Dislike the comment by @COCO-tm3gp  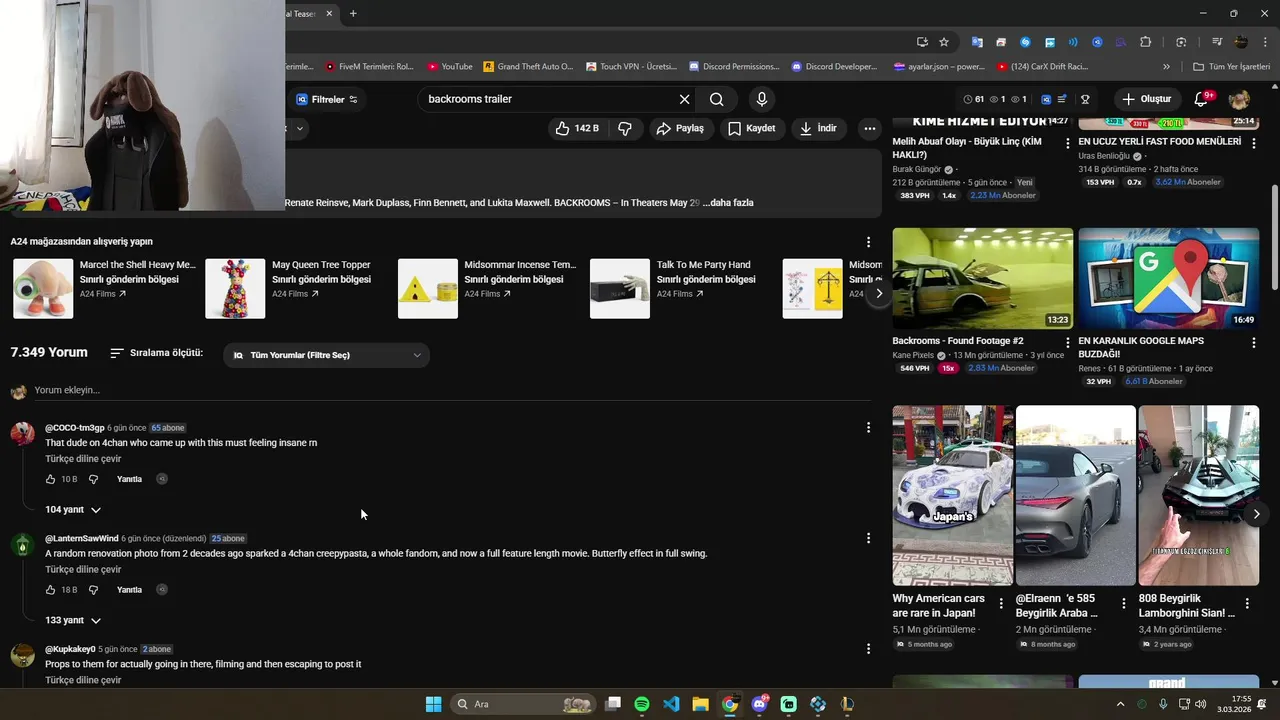(x=93, y=479)
